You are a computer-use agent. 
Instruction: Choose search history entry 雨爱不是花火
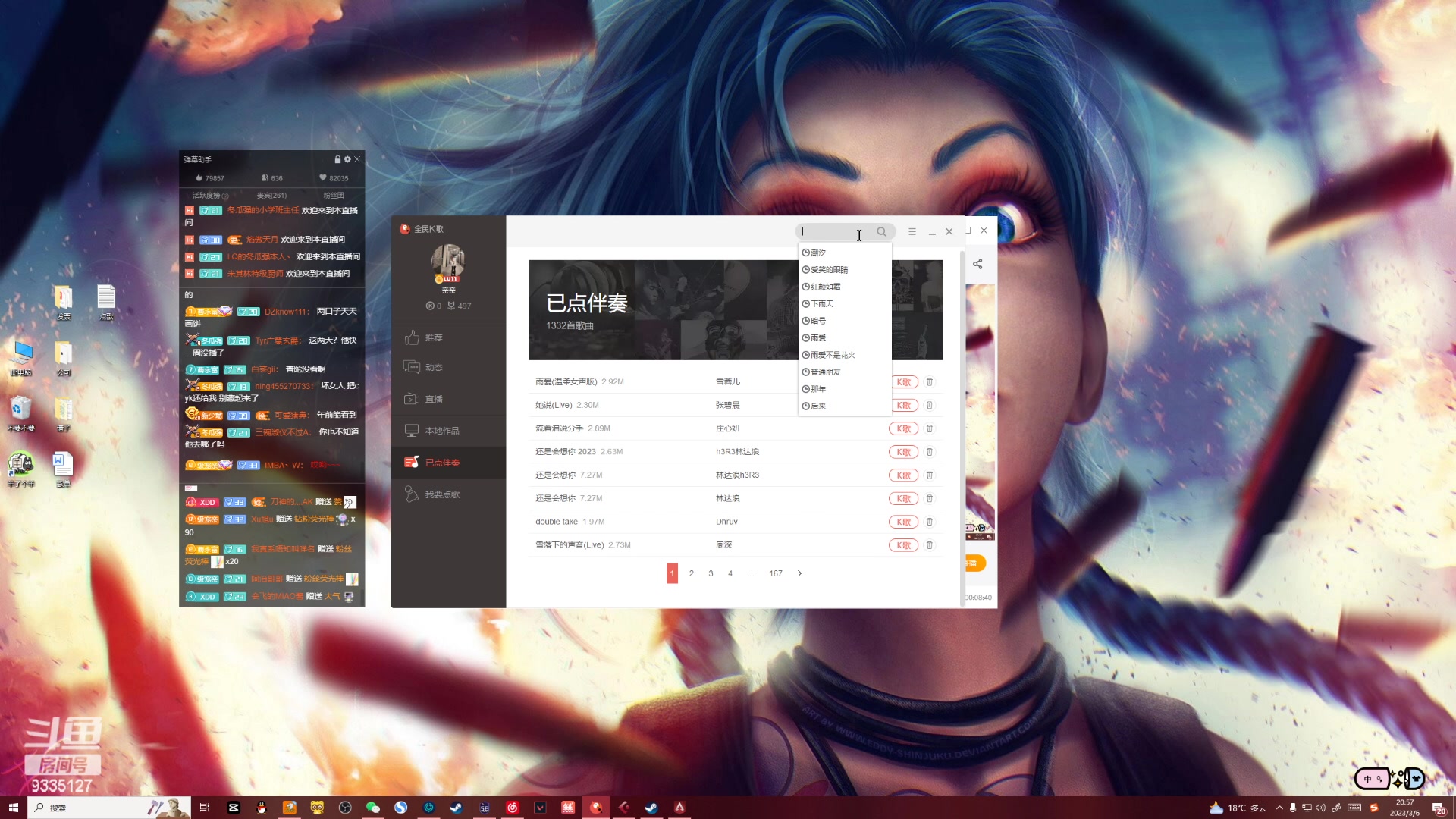pyautogui.click(x=845, y=355)
